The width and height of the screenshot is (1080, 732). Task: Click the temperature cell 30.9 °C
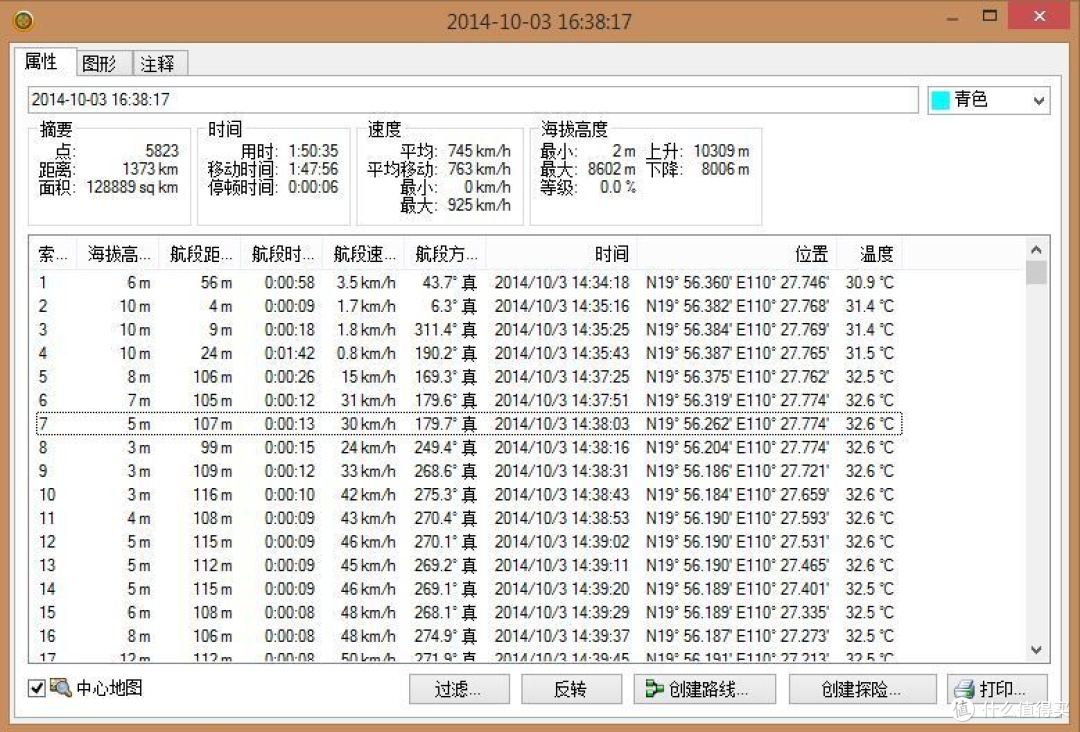click(869, 282)
